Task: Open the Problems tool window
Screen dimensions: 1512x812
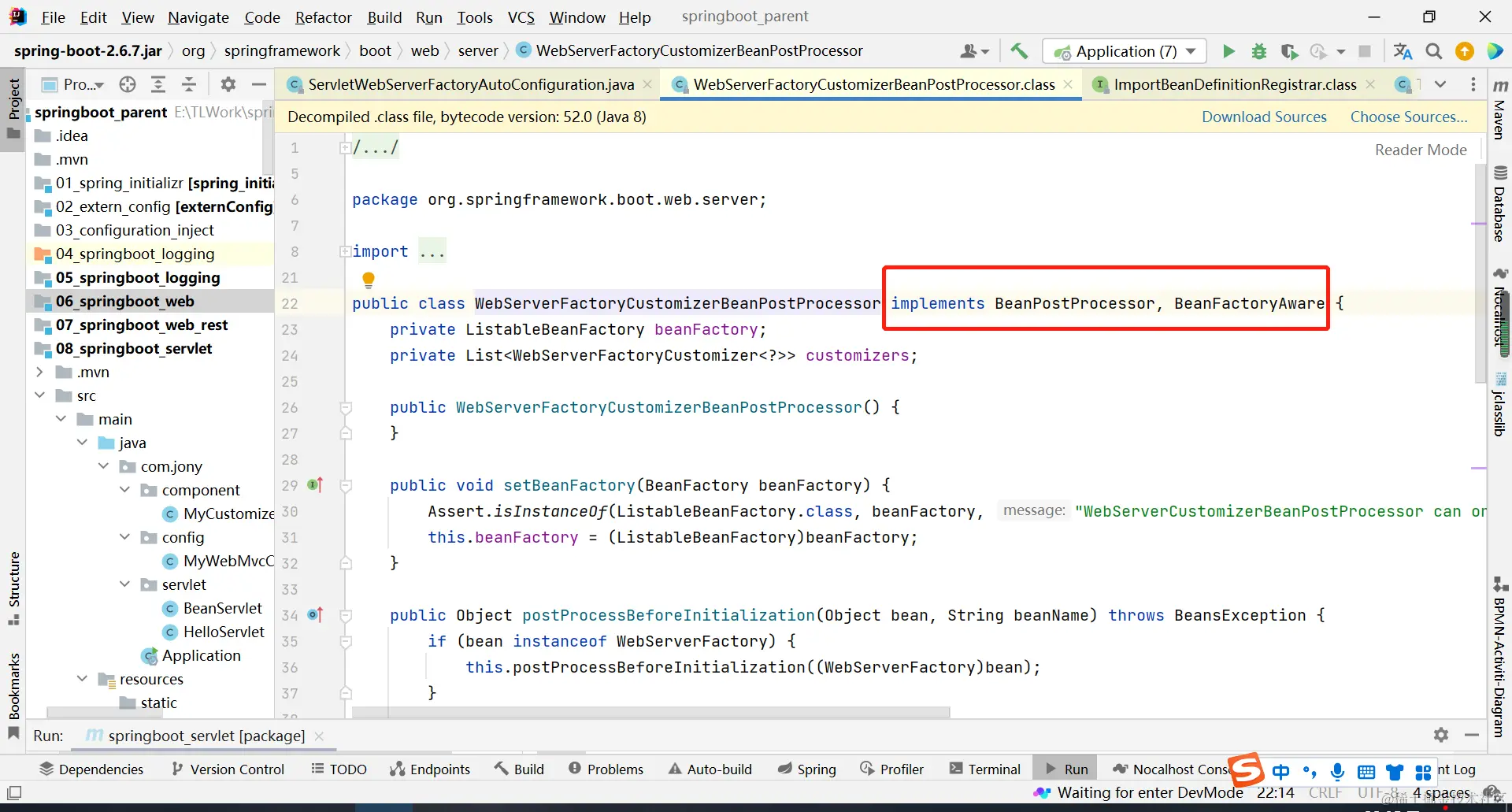Action: pyautogui.click(x=606, y=769)
